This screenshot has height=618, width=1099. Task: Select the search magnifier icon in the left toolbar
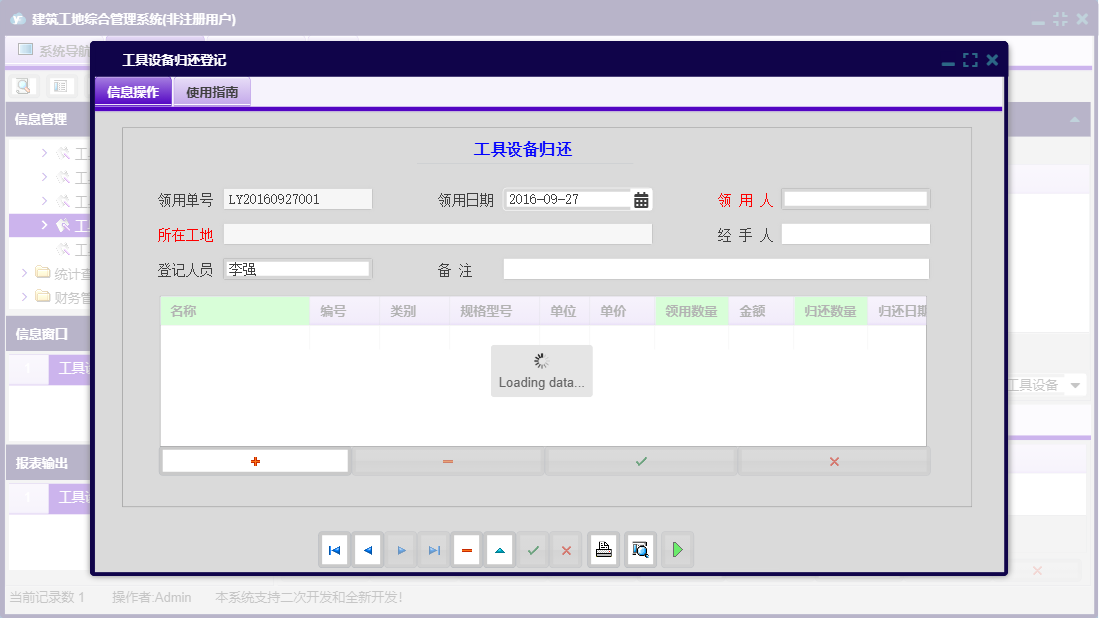pos(22,85)
